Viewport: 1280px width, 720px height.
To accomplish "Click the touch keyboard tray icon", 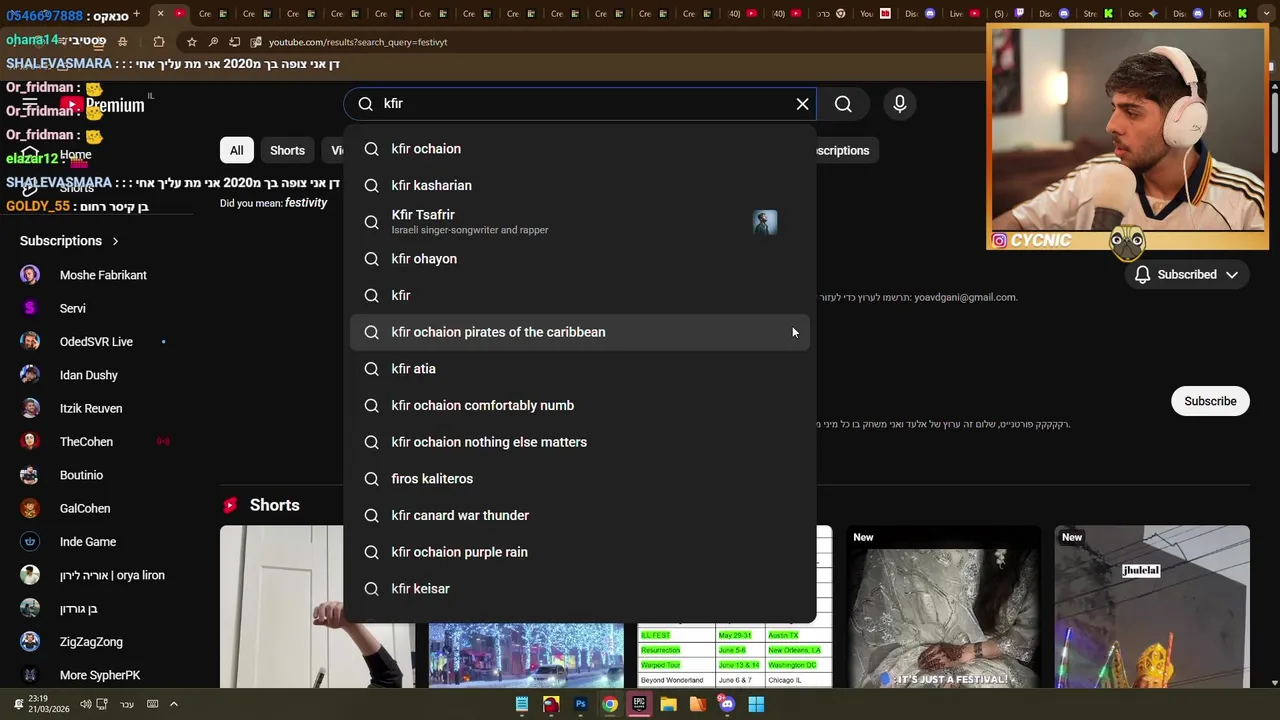I will (x=153, y=704).
